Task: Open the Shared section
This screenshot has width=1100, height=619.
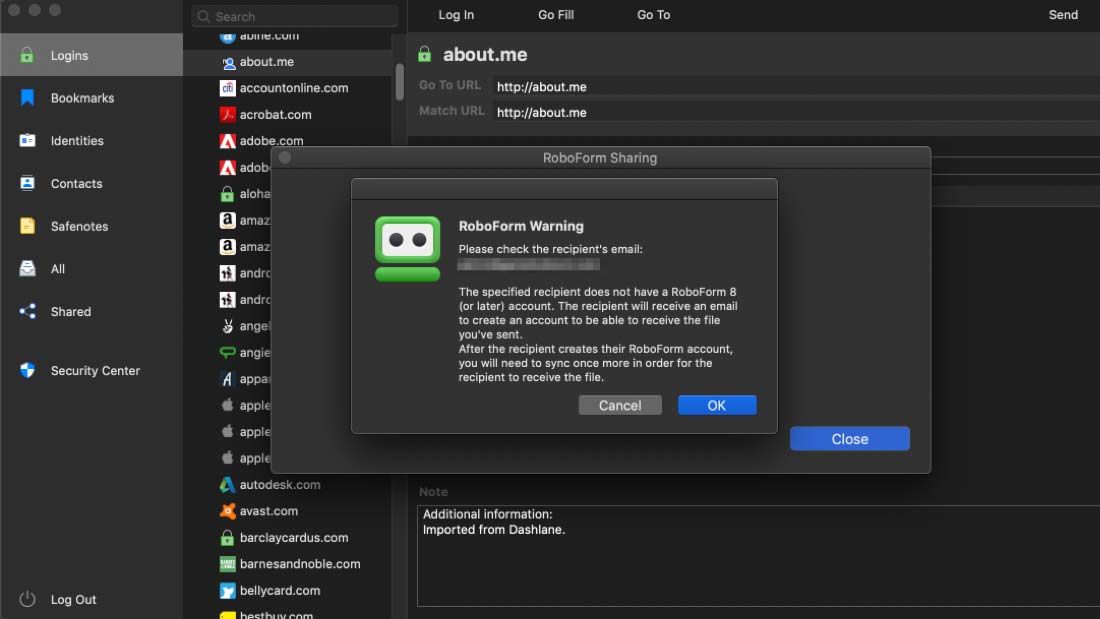Action: [70, 311]
